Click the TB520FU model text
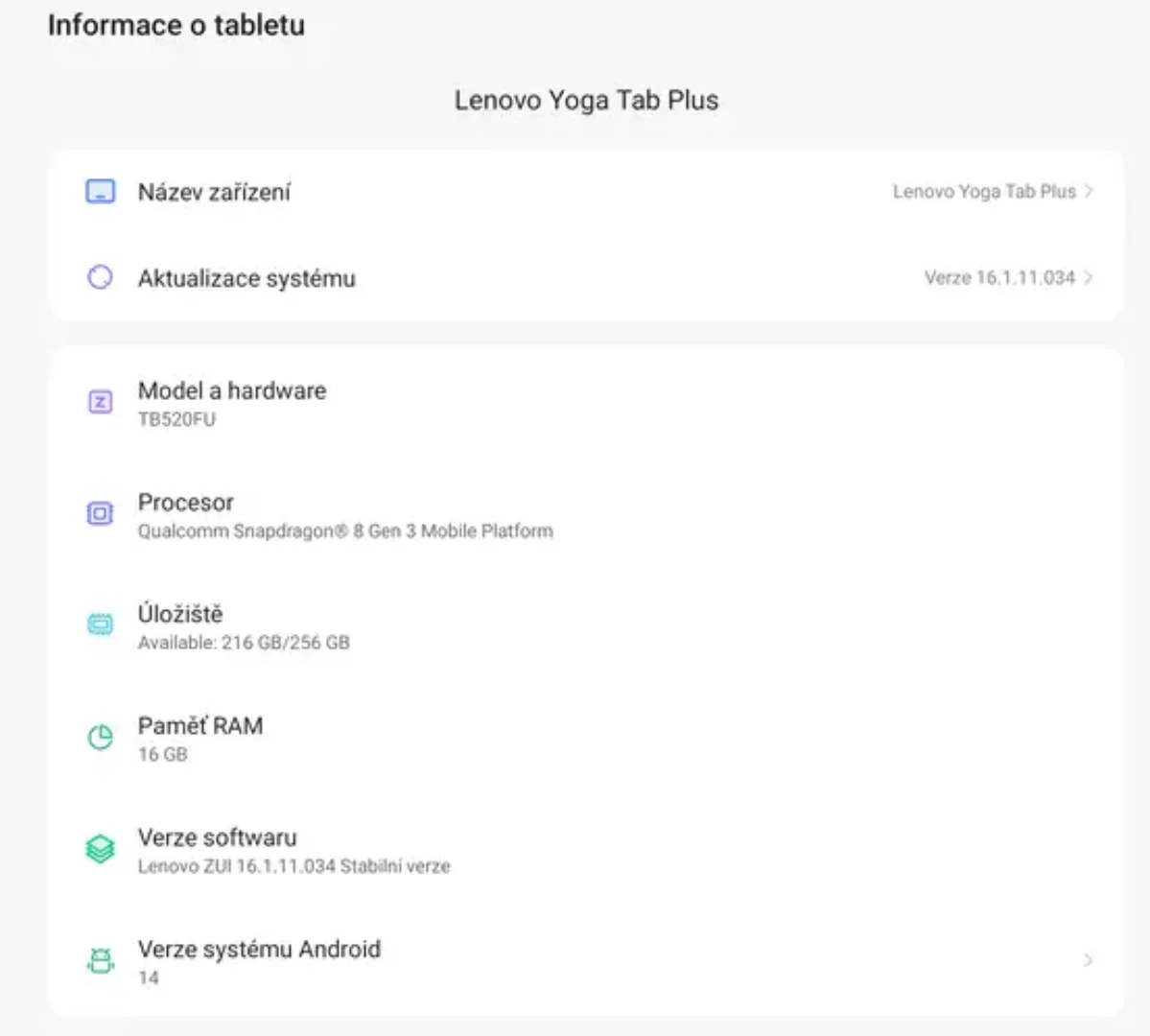Viewport: 1150px width, 1036px height. (176, 419)
